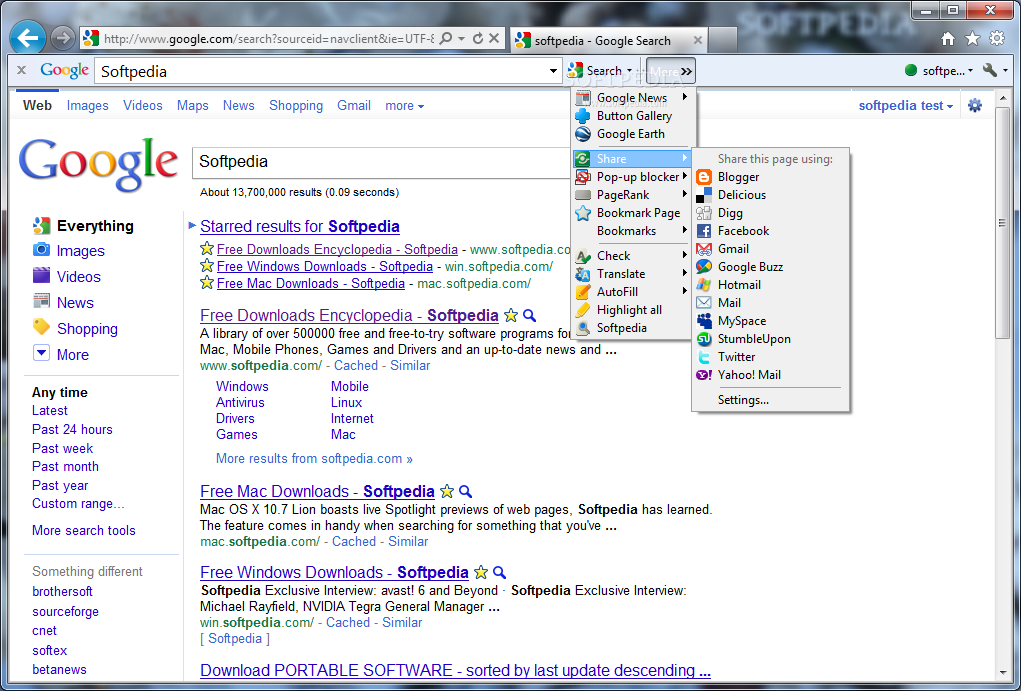This screenshot has width=1021, height=691.
Task: Click the Digg share icon
Action: point(704,213)
